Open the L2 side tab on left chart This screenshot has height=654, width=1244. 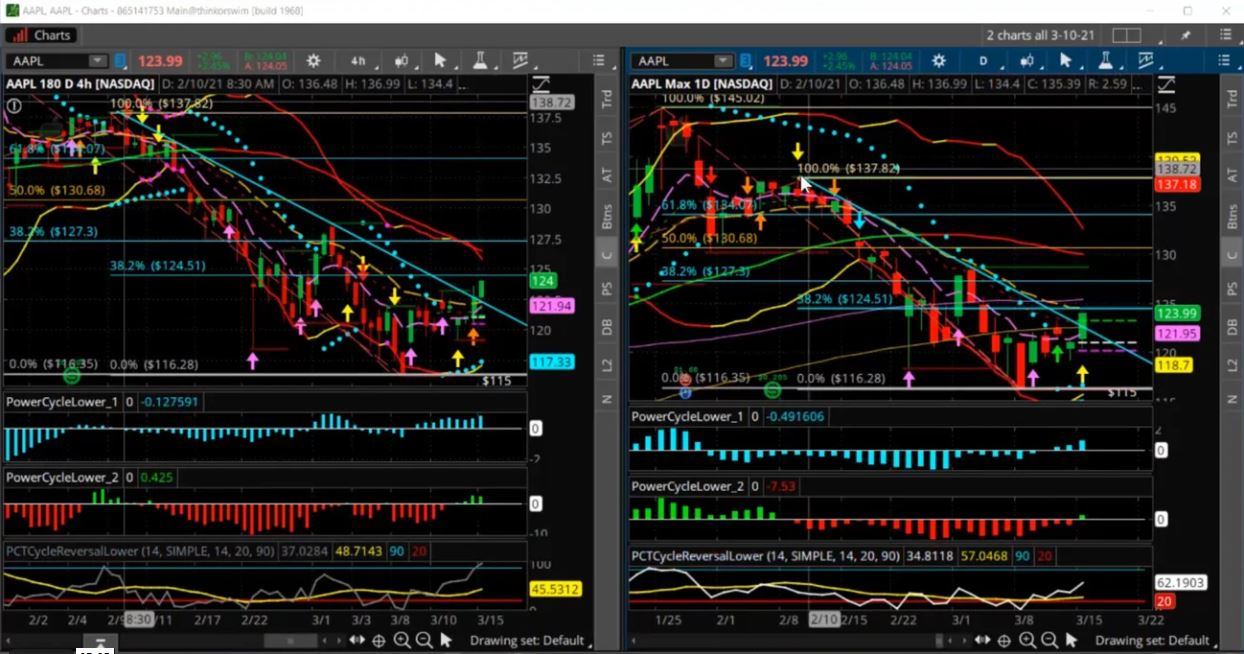click(606, 365)
